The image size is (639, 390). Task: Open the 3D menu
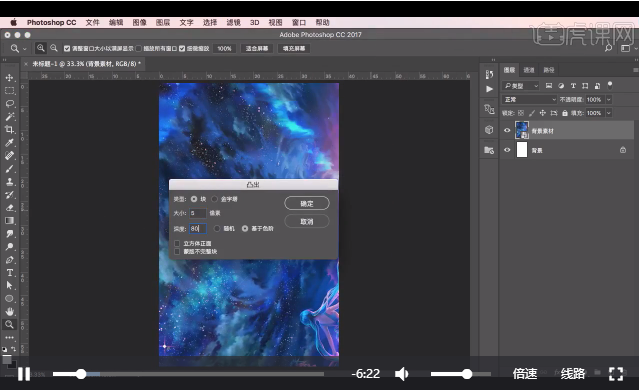[x=254, y=22]
